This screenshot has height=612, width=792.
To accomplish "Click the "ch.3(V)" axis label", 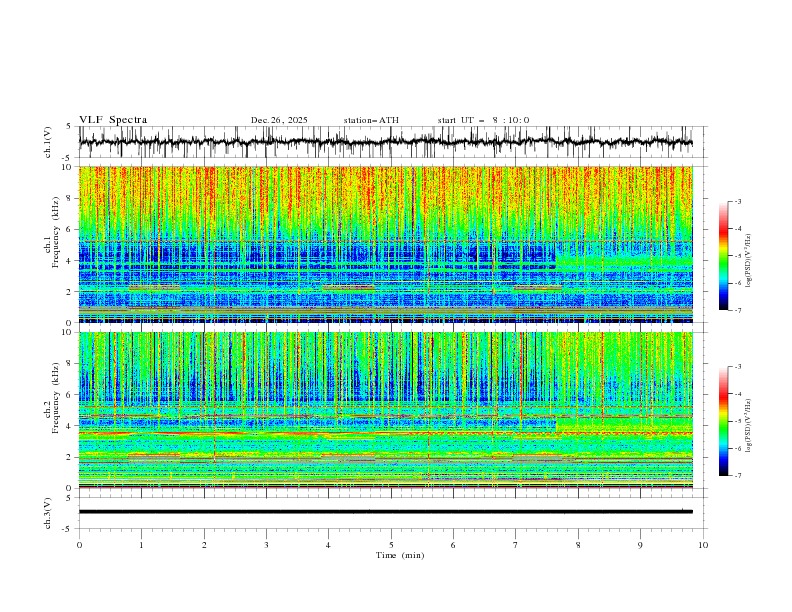I will [x=48, y=513].
